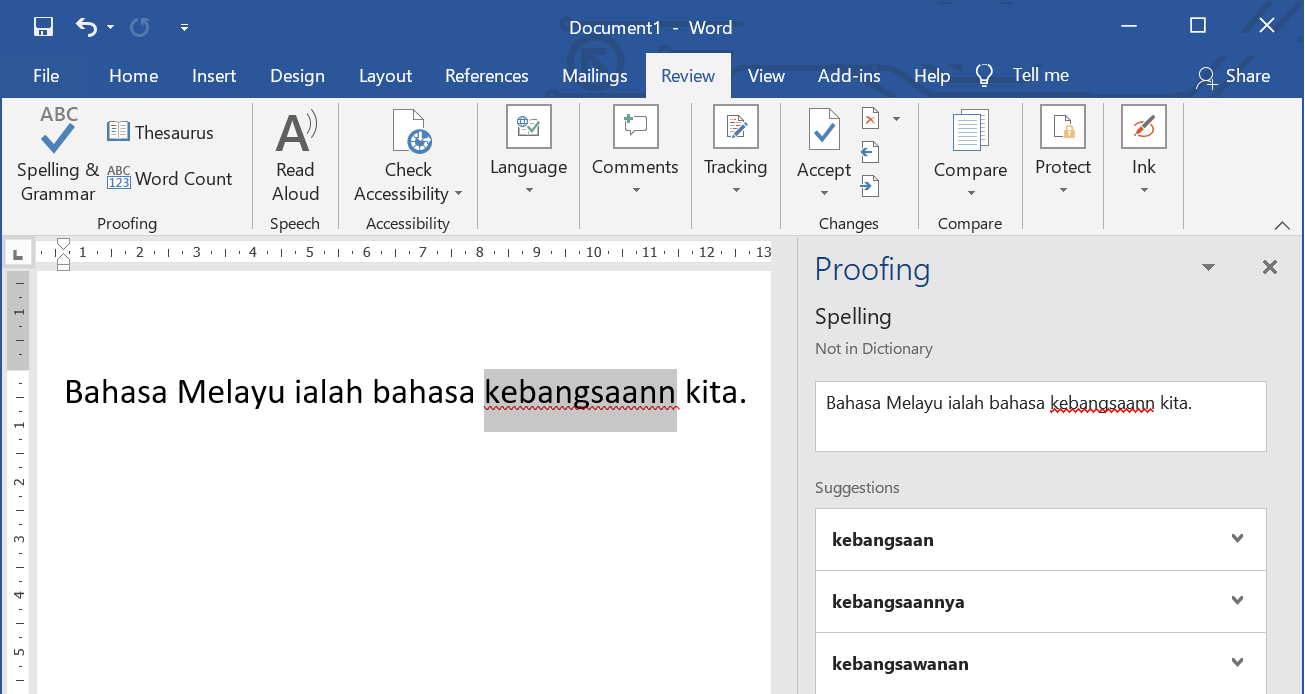Click the Accept changes icon
The image size is (1305, 694).
coord(824,130)
